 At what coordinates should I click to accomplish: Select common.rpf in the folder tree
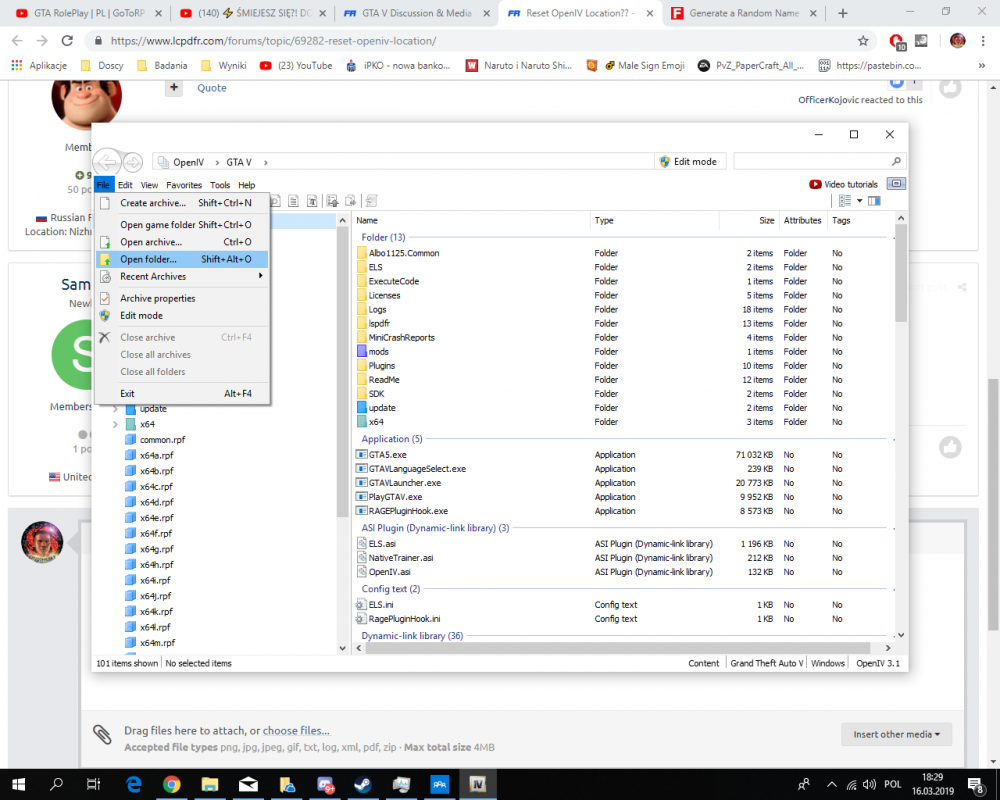click(x=162, y=440)
